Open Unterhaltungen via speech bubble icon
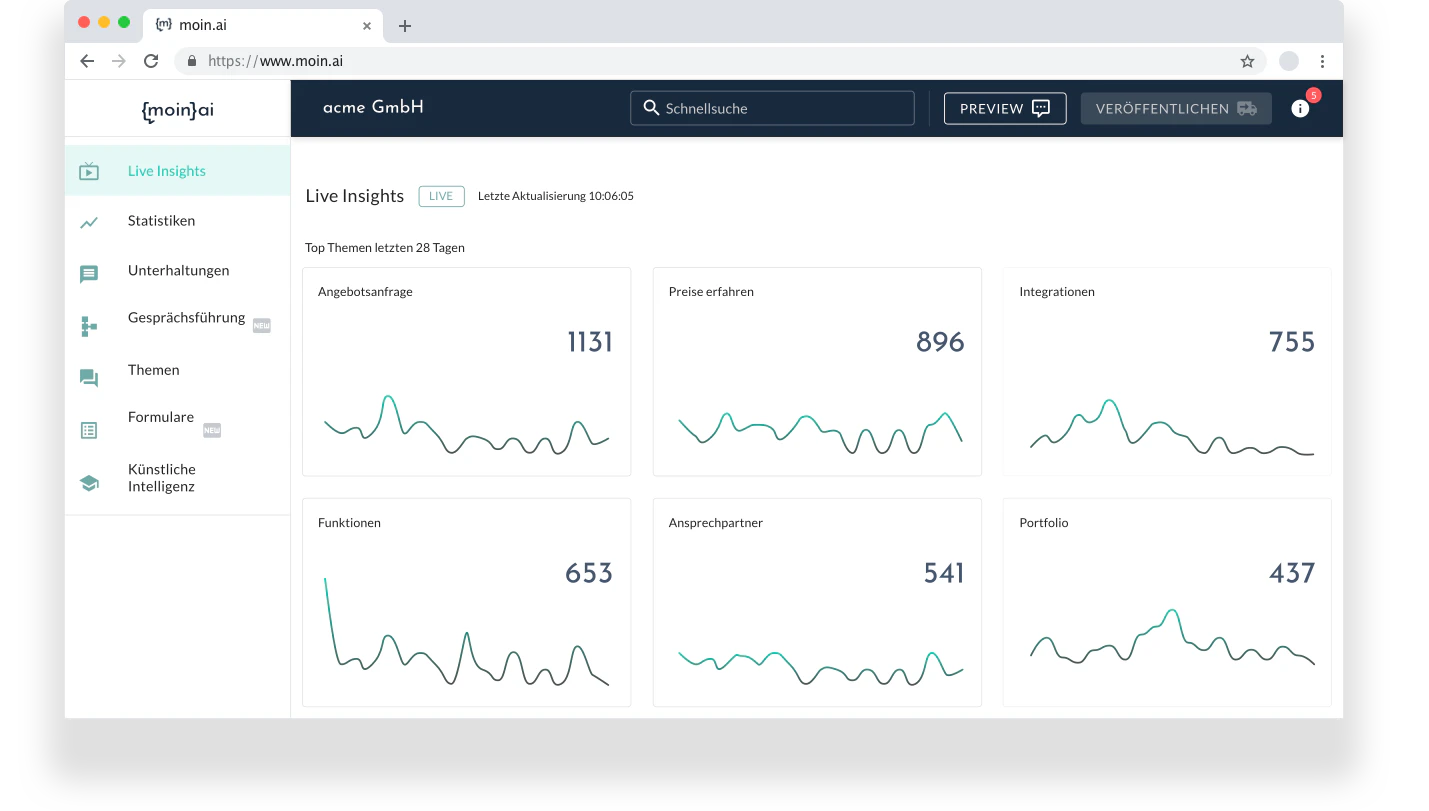Viewport: 1429px width, 811px height. tap(89, 272)
